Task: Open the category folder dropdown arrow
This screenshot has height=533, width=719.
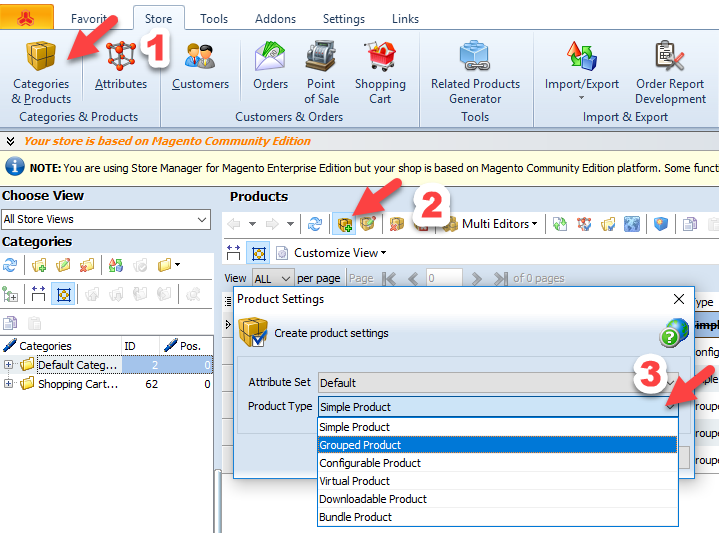Action: (177, 265)
